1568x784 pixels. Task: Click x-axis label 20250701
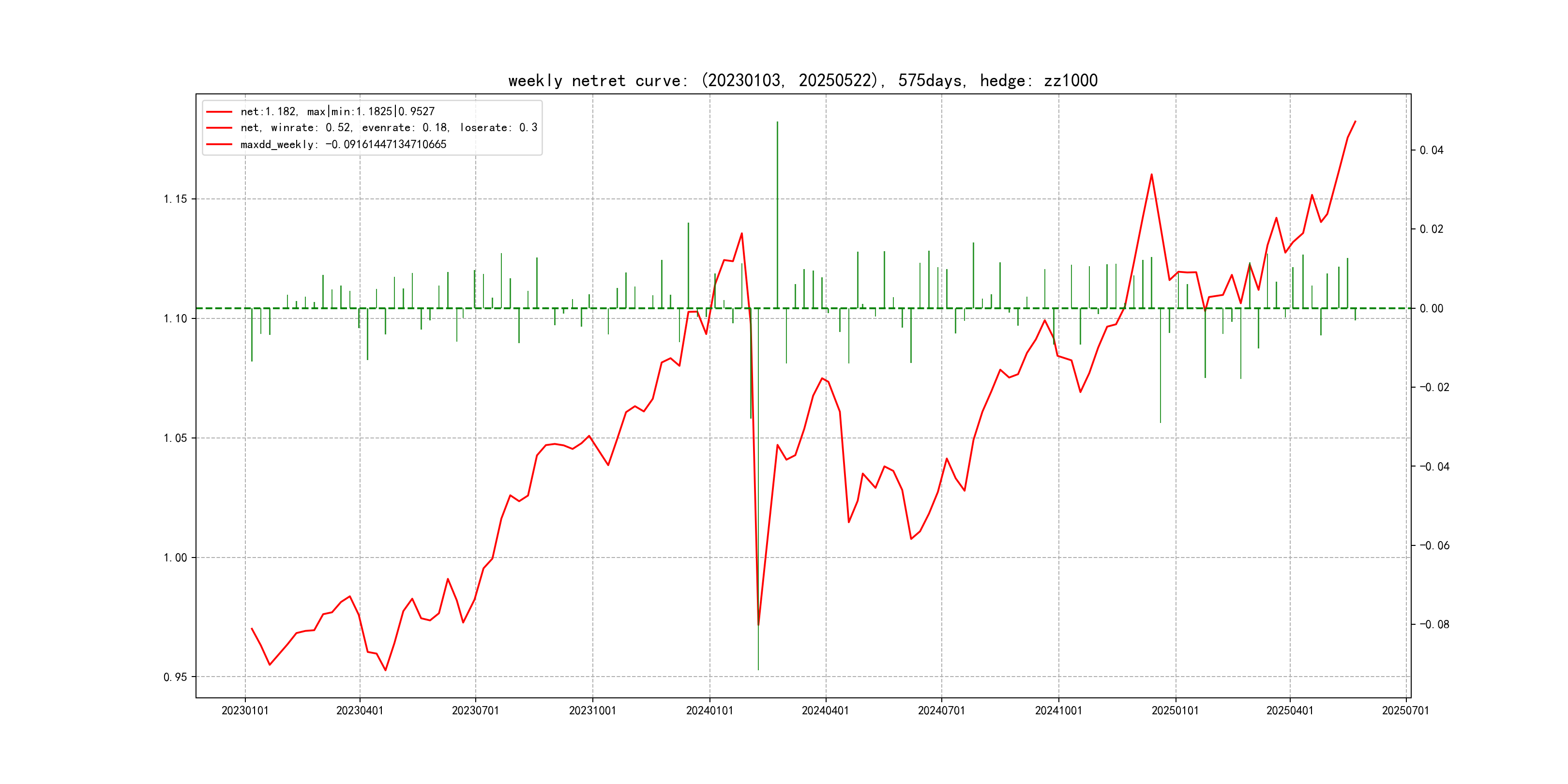tap(1405, 710)
